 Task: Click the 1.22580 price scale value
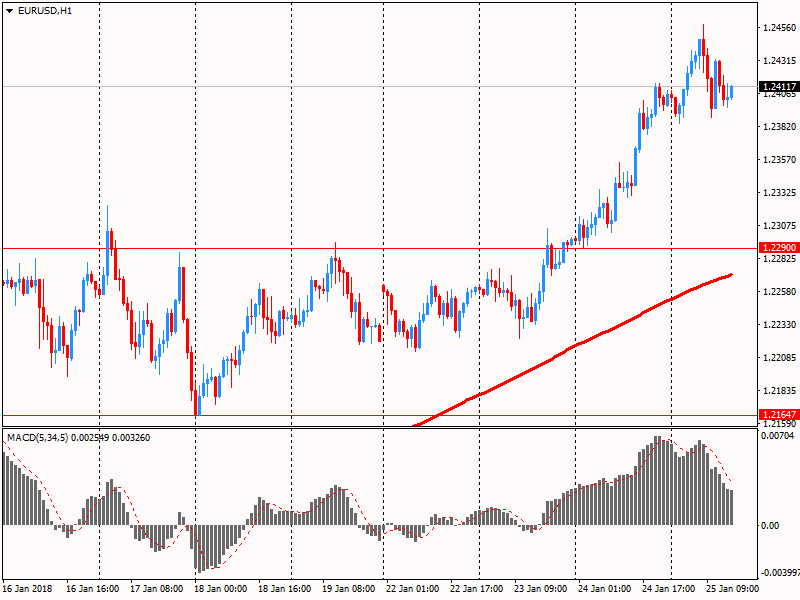click(780, 292)
